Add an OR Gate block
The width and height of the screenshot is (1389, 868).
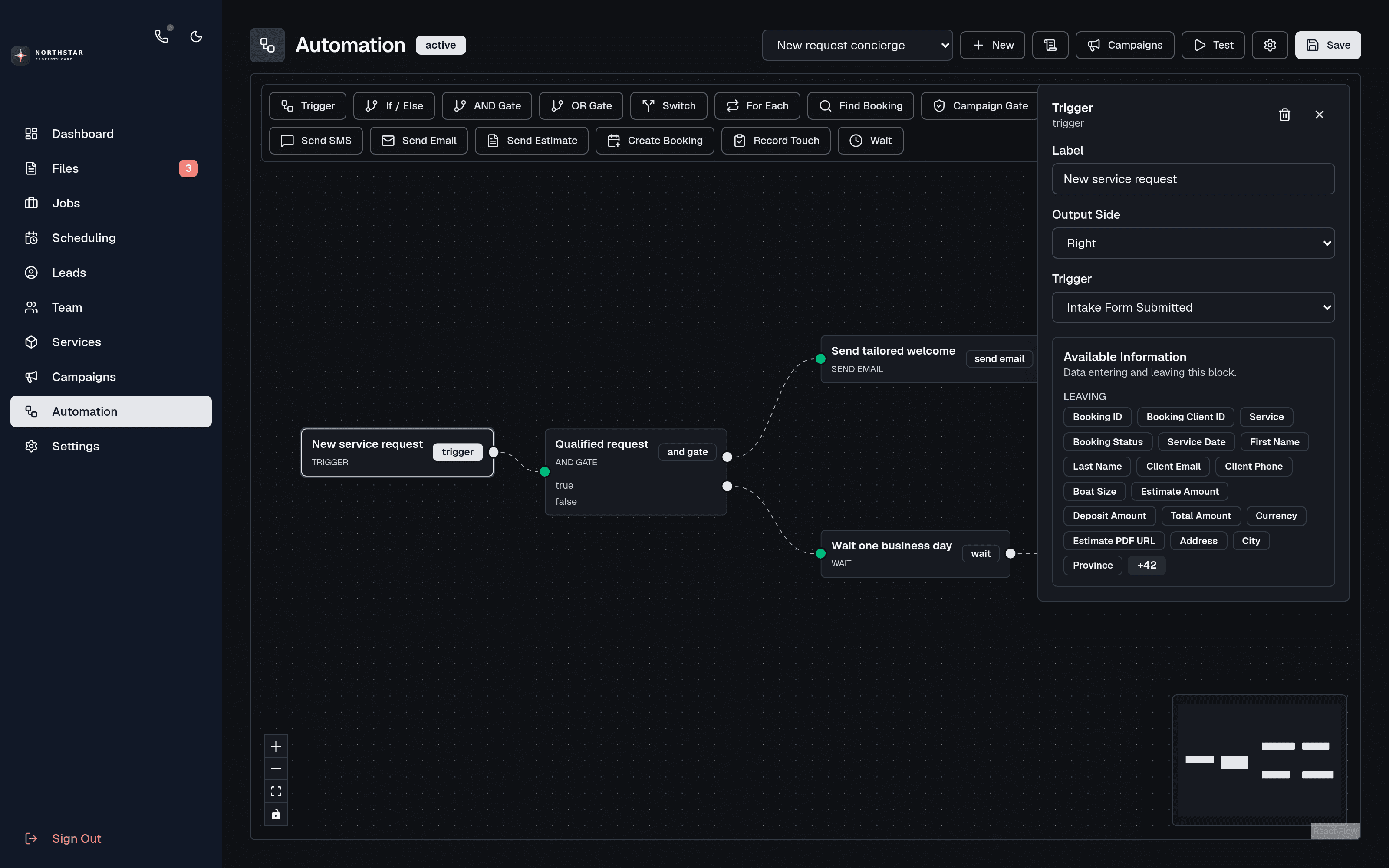(581, 105)
